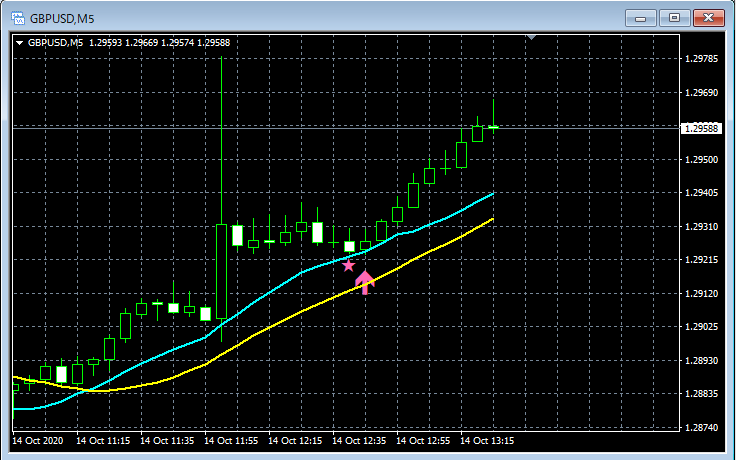This screenshot has height=460, width=737.
Task: Click the GBPUSD,M5 OHLC header text
Action: coord(129,43)
